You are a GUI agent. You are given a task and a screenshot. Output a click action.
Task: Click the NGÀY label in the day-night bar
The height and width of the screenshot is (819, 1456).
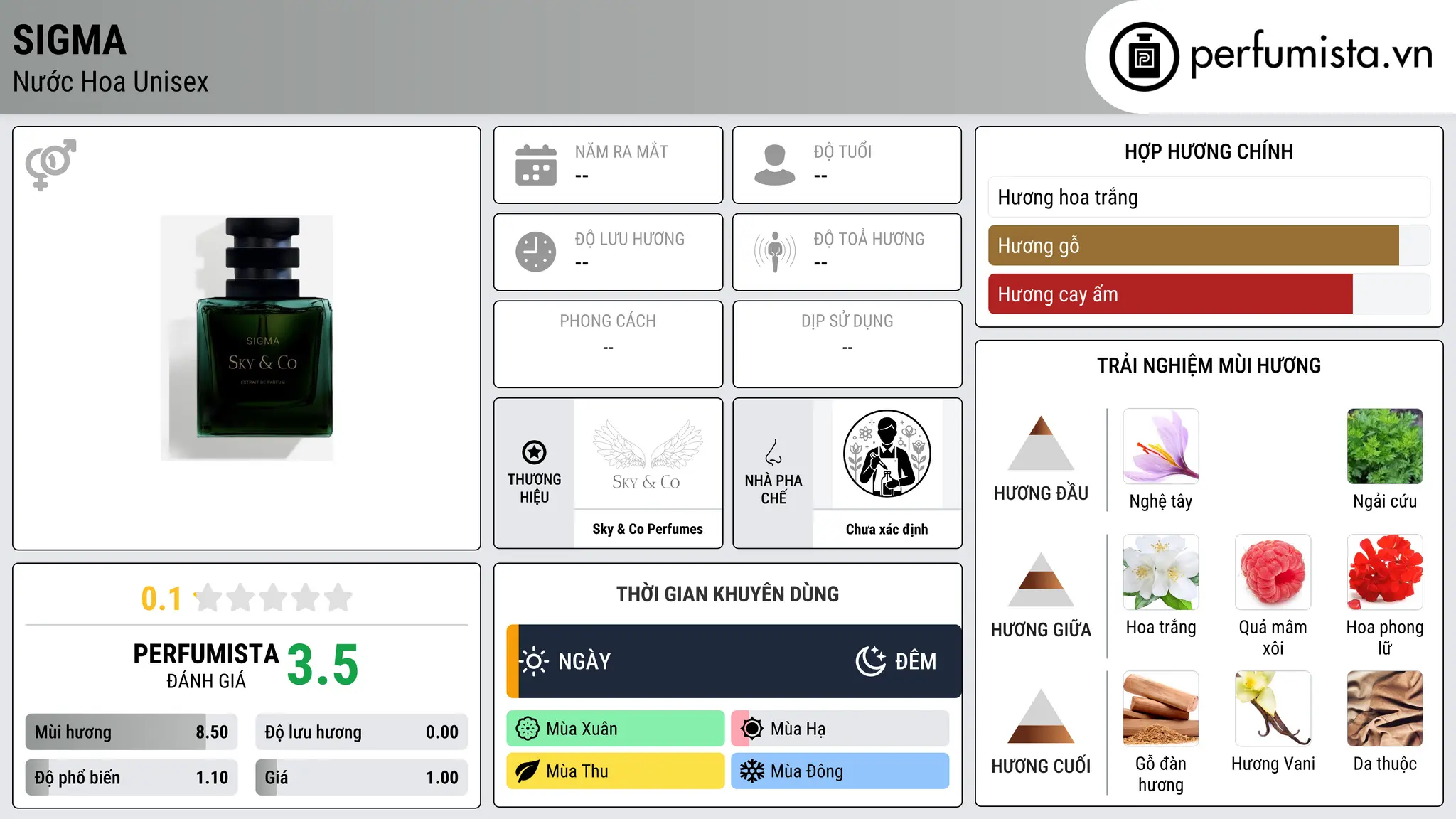pos(584,661)
